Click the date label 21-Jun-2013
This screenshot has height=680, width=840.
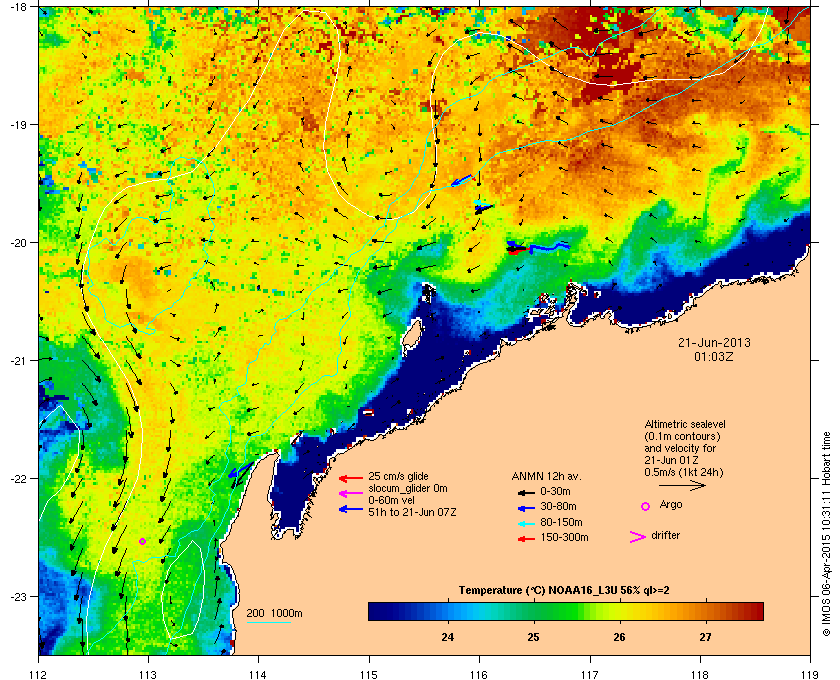pyautogui.click(x=714, y=342)
